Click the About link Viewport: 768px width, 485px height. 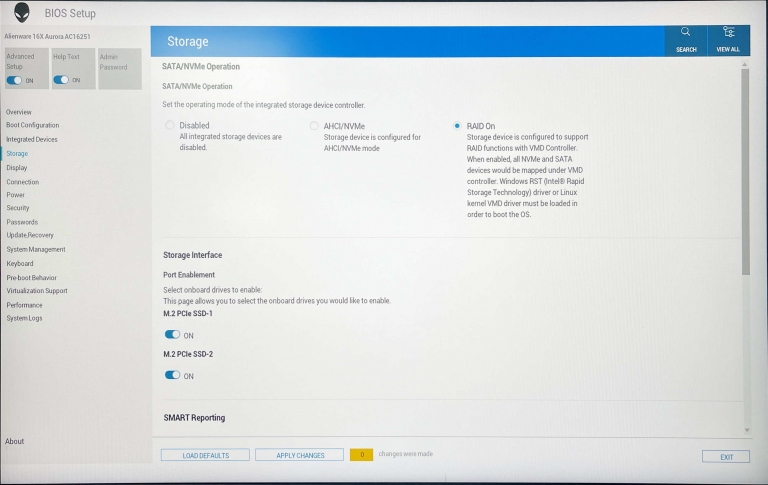pos(15,441)
